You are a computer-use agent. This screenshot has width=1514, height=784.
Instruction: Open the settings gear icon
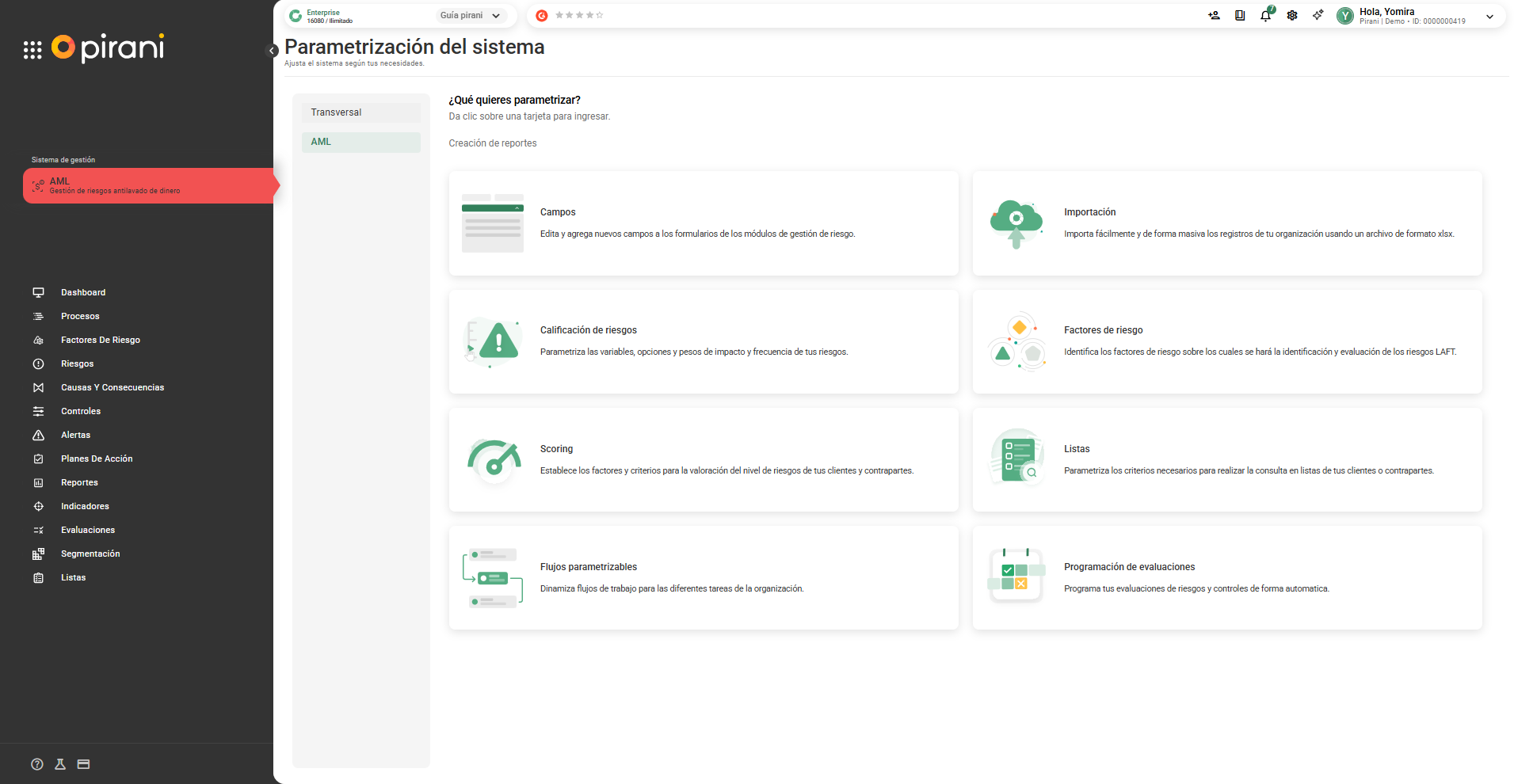1292,16
